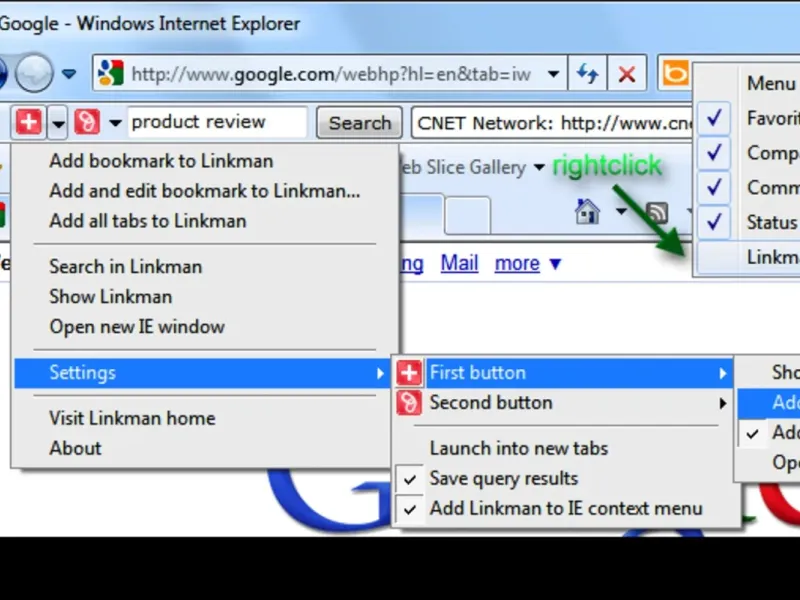Toggle the Favorites bar checkmark

coord(714,118)
